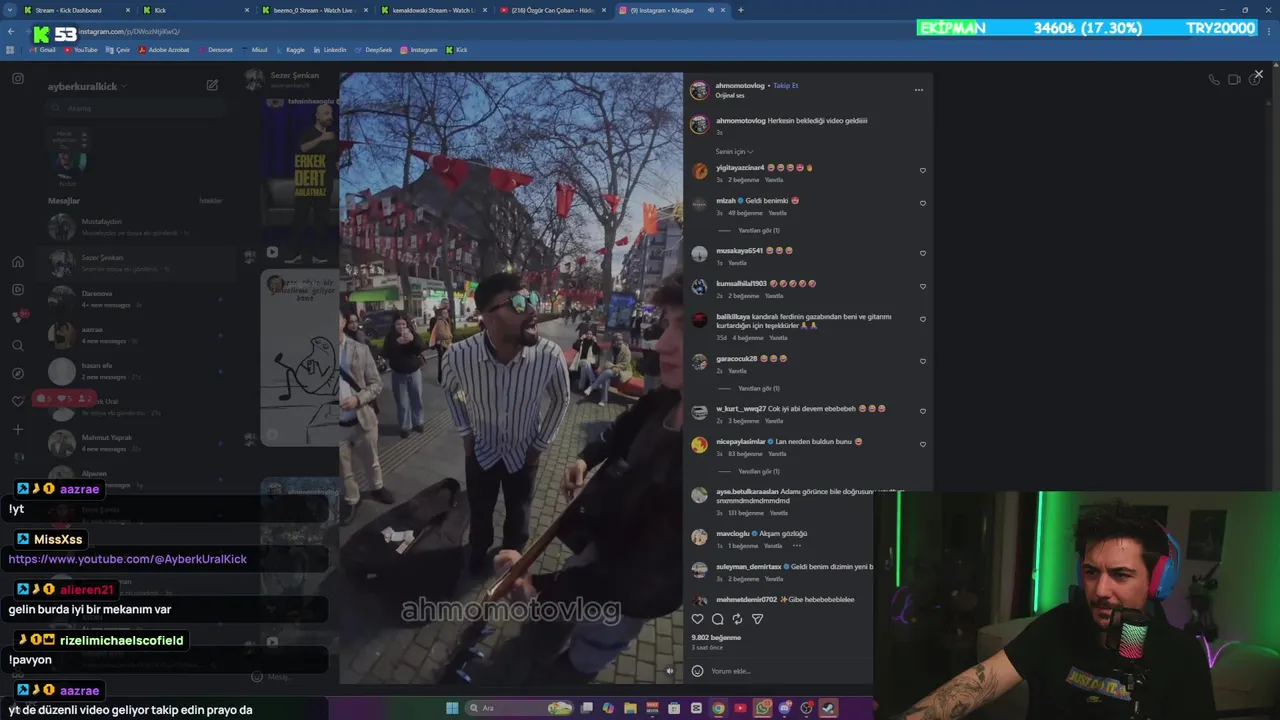Expand replies under nicepaylasimlar's comment
Screen dimensions: 1280x720
[x=758, y=471]
